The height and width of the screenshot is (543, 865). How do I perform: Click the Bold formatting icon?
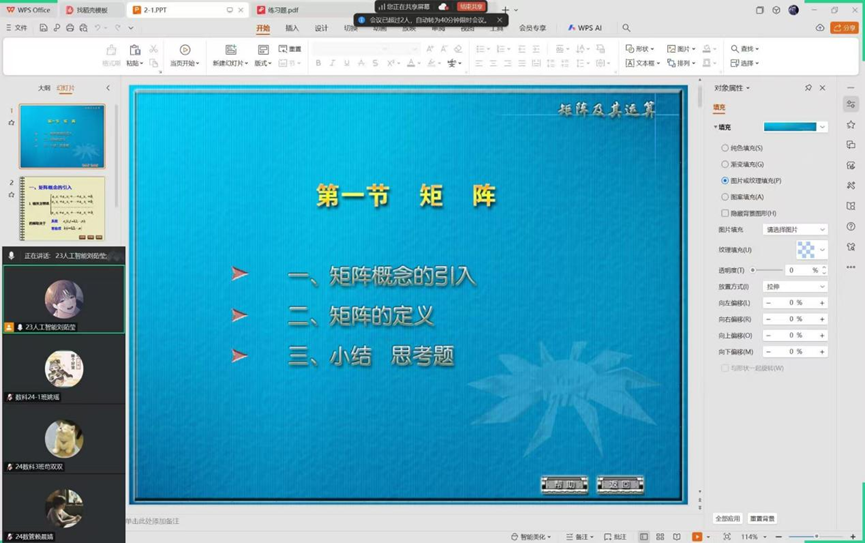[x=318, y=63]
